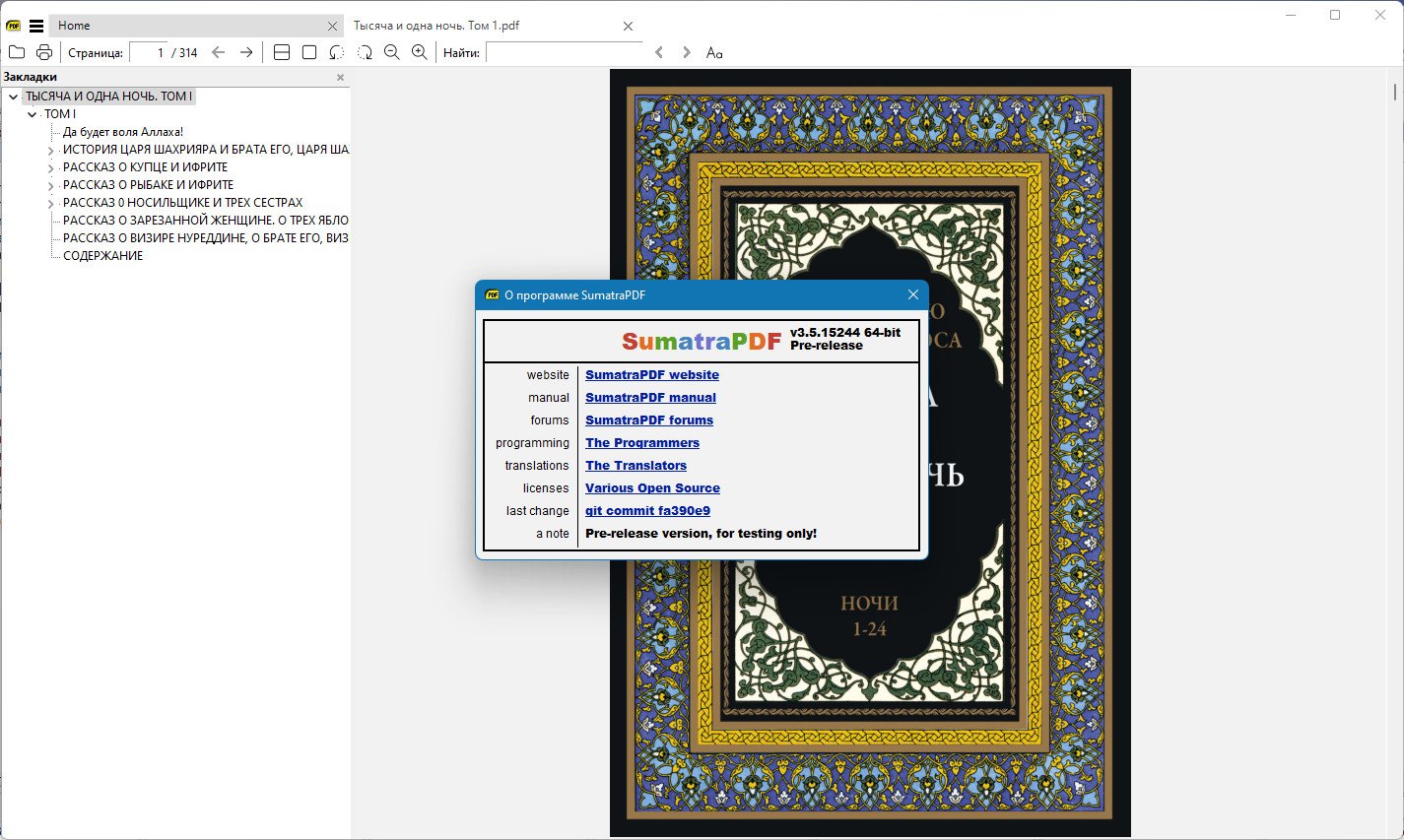Open the hamburger main menu
Screen dimensions: 1404x840
[x=36, y=26]
